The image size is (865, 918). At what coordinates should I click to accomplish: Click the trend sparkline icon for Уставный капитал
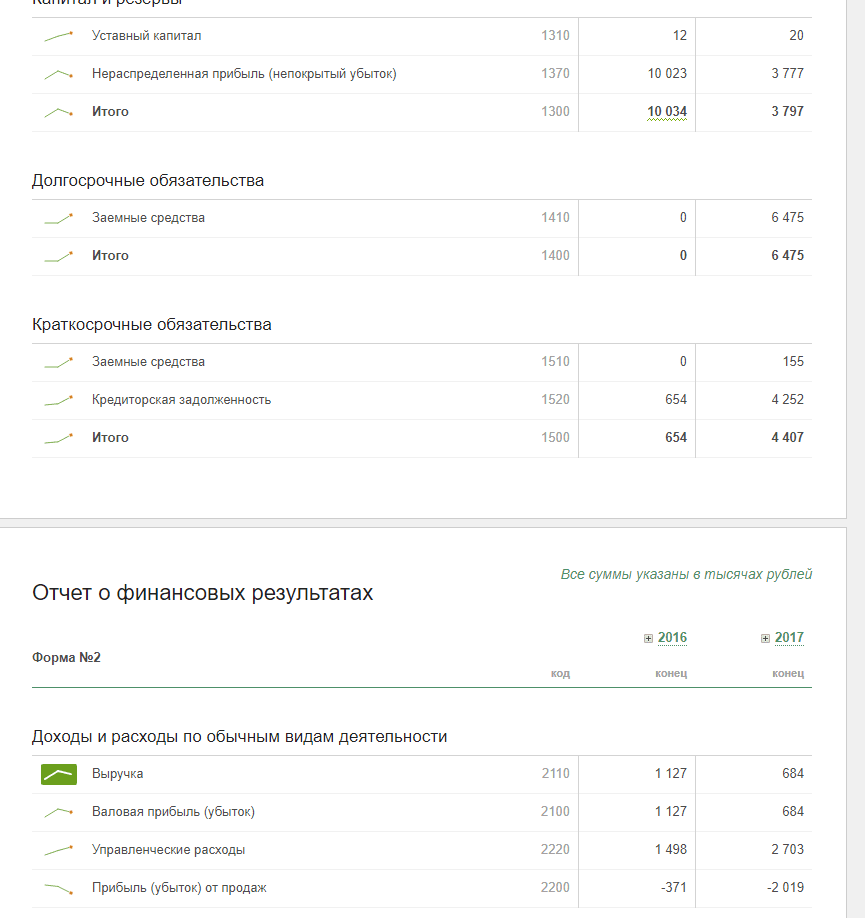click(59, 36)
